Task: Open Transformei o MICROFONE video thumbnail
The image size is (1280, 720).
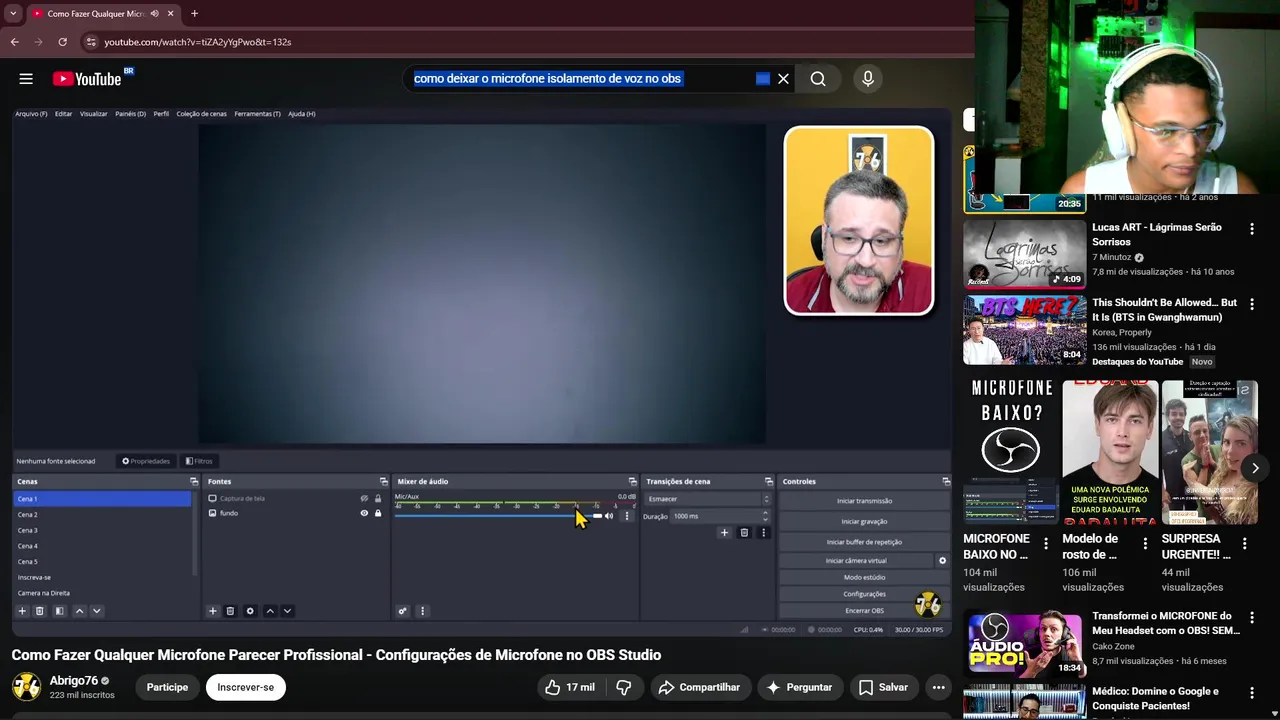Action: (x=1024, y=644)
